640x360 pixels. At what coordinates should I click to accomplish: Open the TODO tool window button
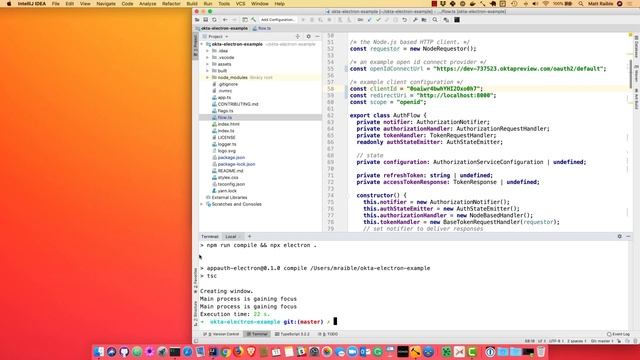coord(328,334)
